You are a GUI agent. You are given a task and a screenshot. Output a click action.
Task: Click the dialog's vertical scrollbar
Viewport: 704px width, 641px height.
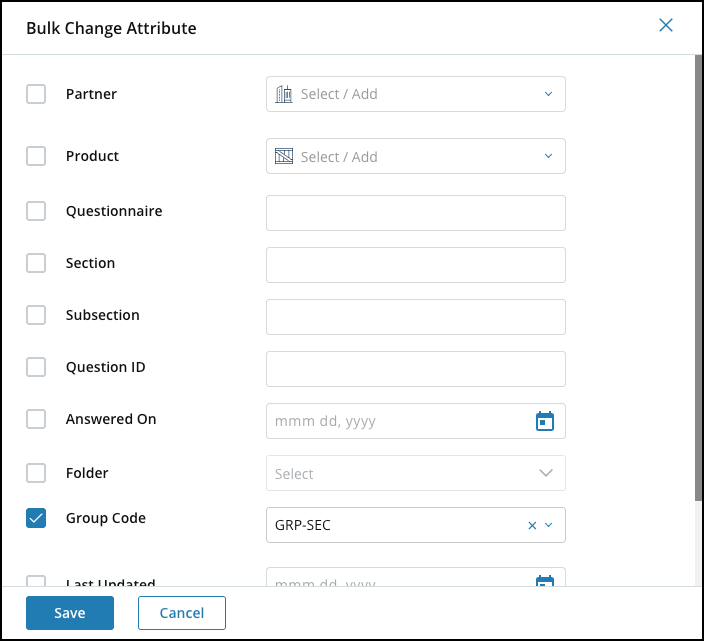pos(698,278)
